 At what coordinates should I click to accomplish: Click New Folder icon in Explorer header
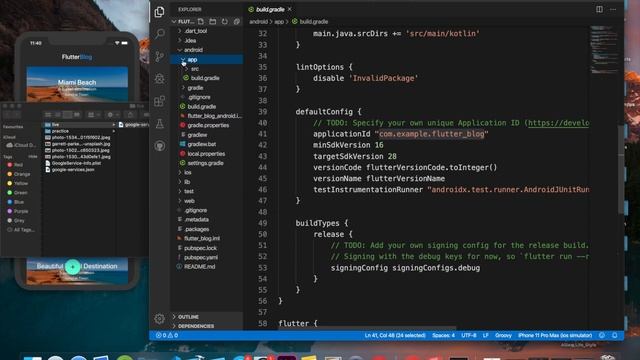pyautogui.click(x=213, y=21)
